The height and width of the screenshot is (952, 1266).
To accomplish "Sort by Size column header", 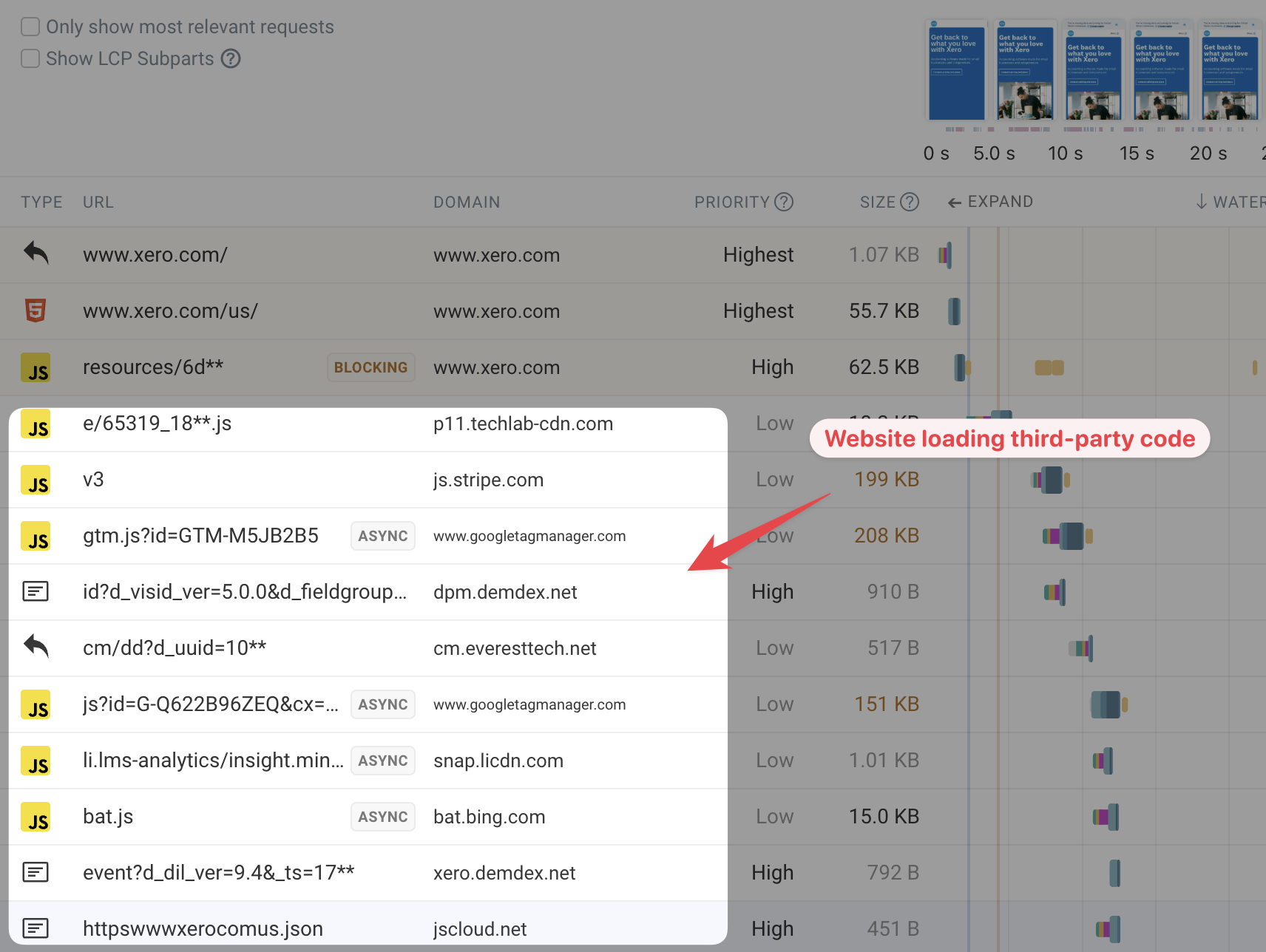I will [x=878, y=203].
